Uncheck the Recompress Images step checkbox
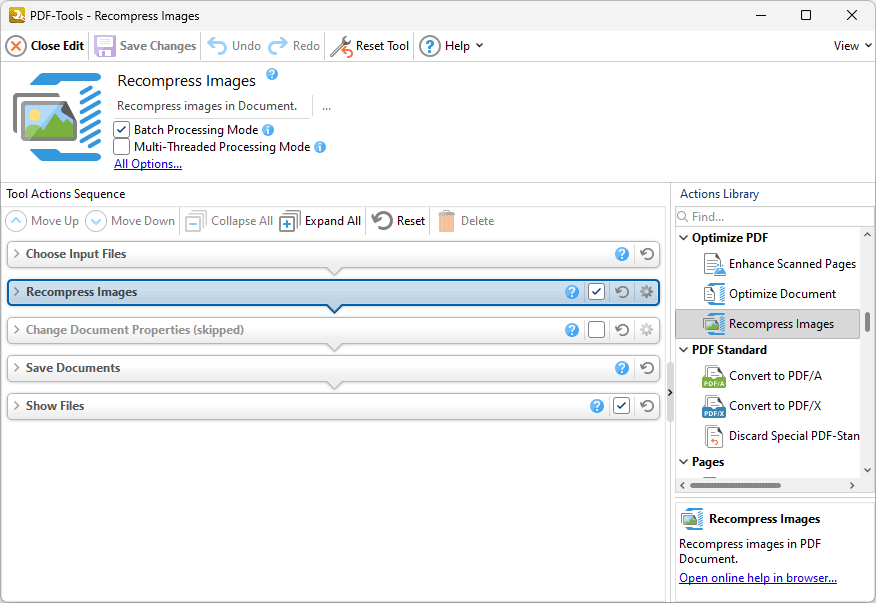 click(x=597, y=292)
